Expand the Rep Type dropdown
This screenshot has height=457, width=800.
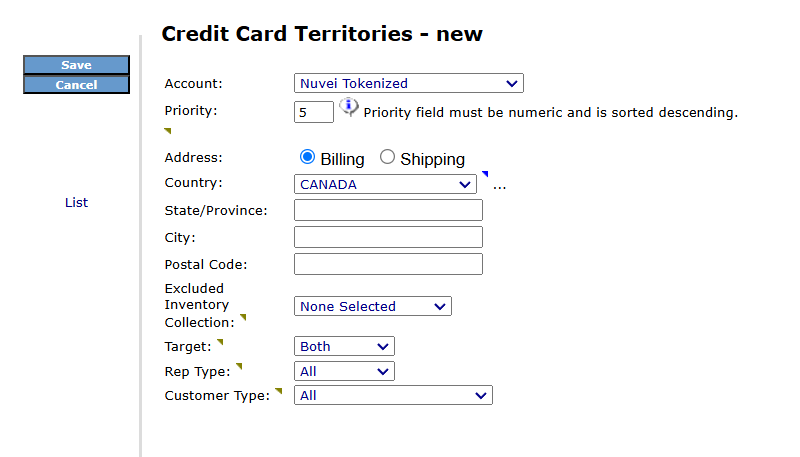click(344, 372)
